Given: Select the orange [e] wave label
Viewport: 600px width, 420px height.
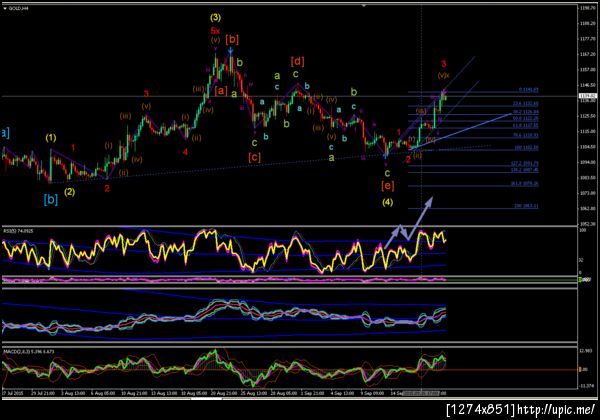Looking at the screenshot, I should point(388,186).
